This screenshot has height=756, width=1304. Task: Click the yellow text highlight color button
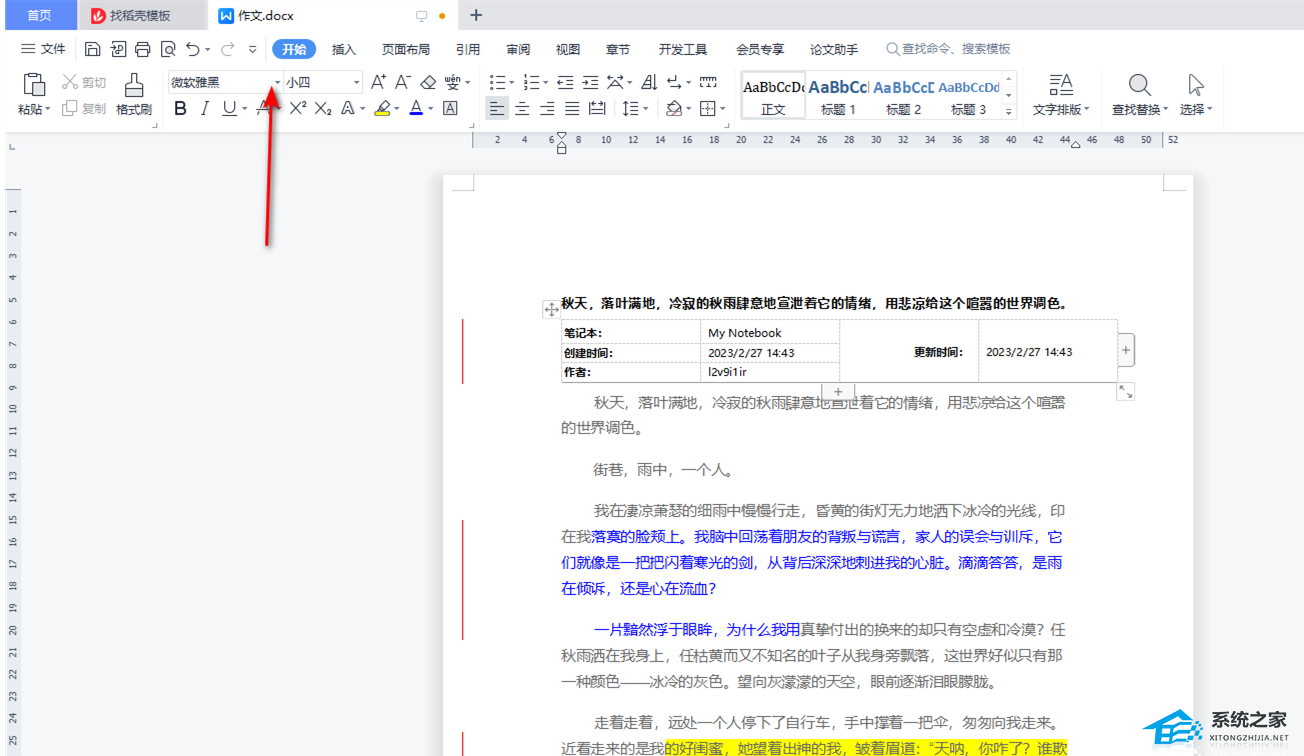(382, 108)
